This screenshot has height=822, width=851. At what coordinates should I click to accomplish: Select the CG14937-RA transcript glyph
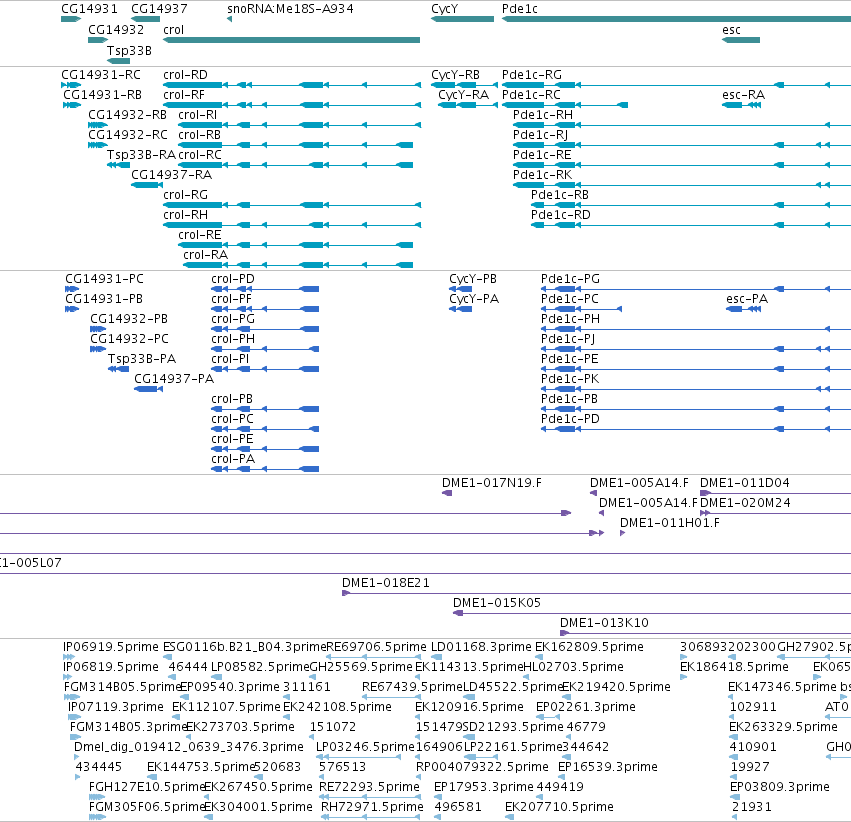[147, 185]
